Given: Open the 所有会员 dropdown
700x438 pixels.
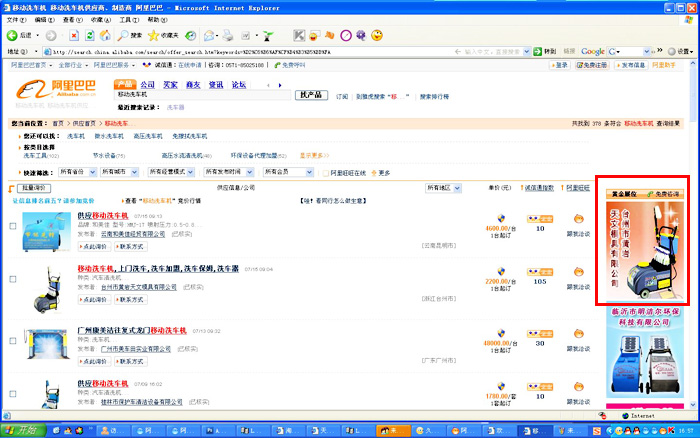Looking at the screenshot, I should (x=288, y=172).
